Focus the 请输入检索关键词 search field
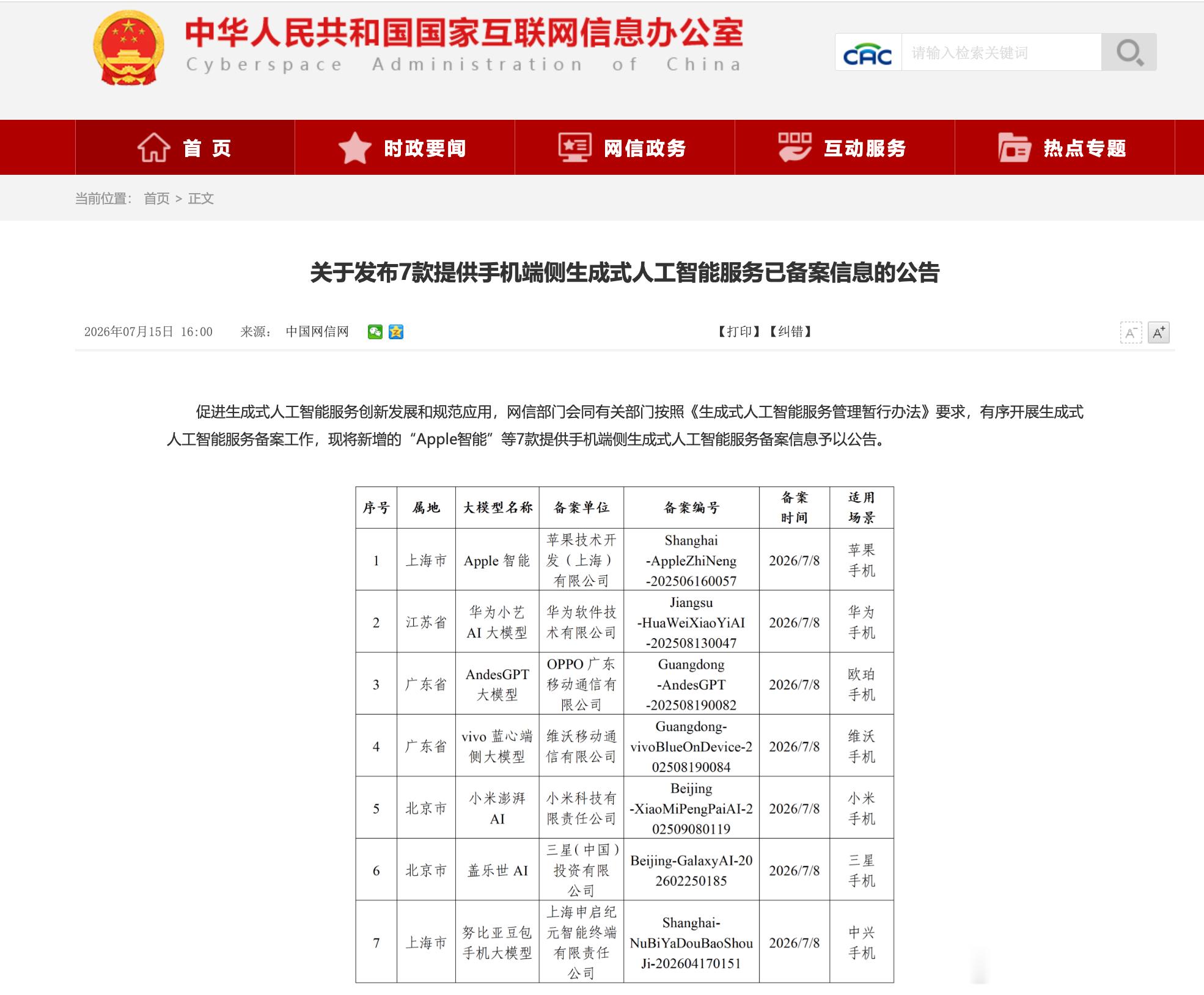 click(1002, 53)
